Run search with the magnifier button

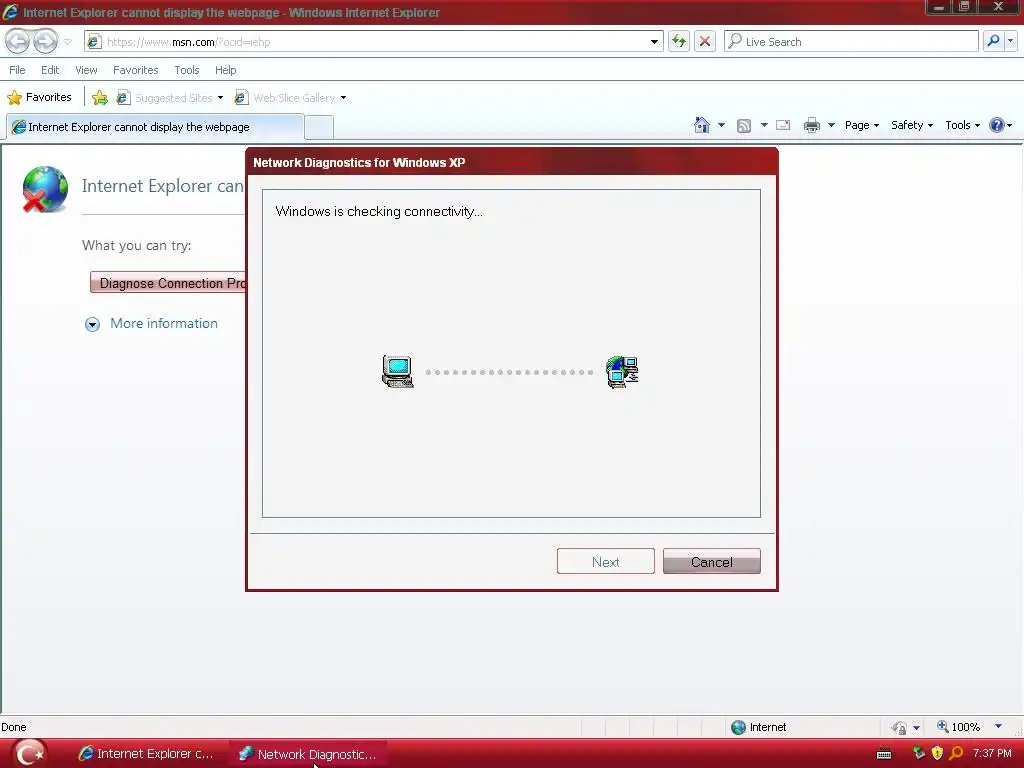coord(993,41)
